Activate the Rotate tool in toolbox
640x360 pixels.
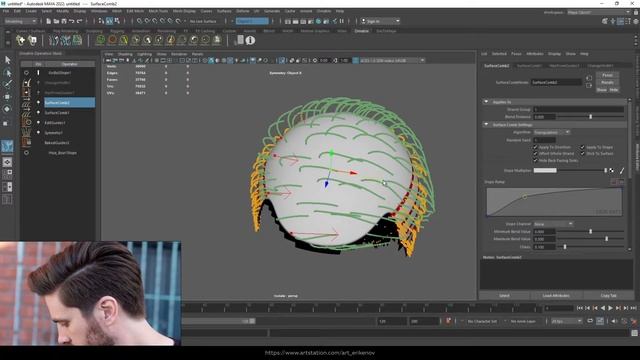(x=7, y=109)
